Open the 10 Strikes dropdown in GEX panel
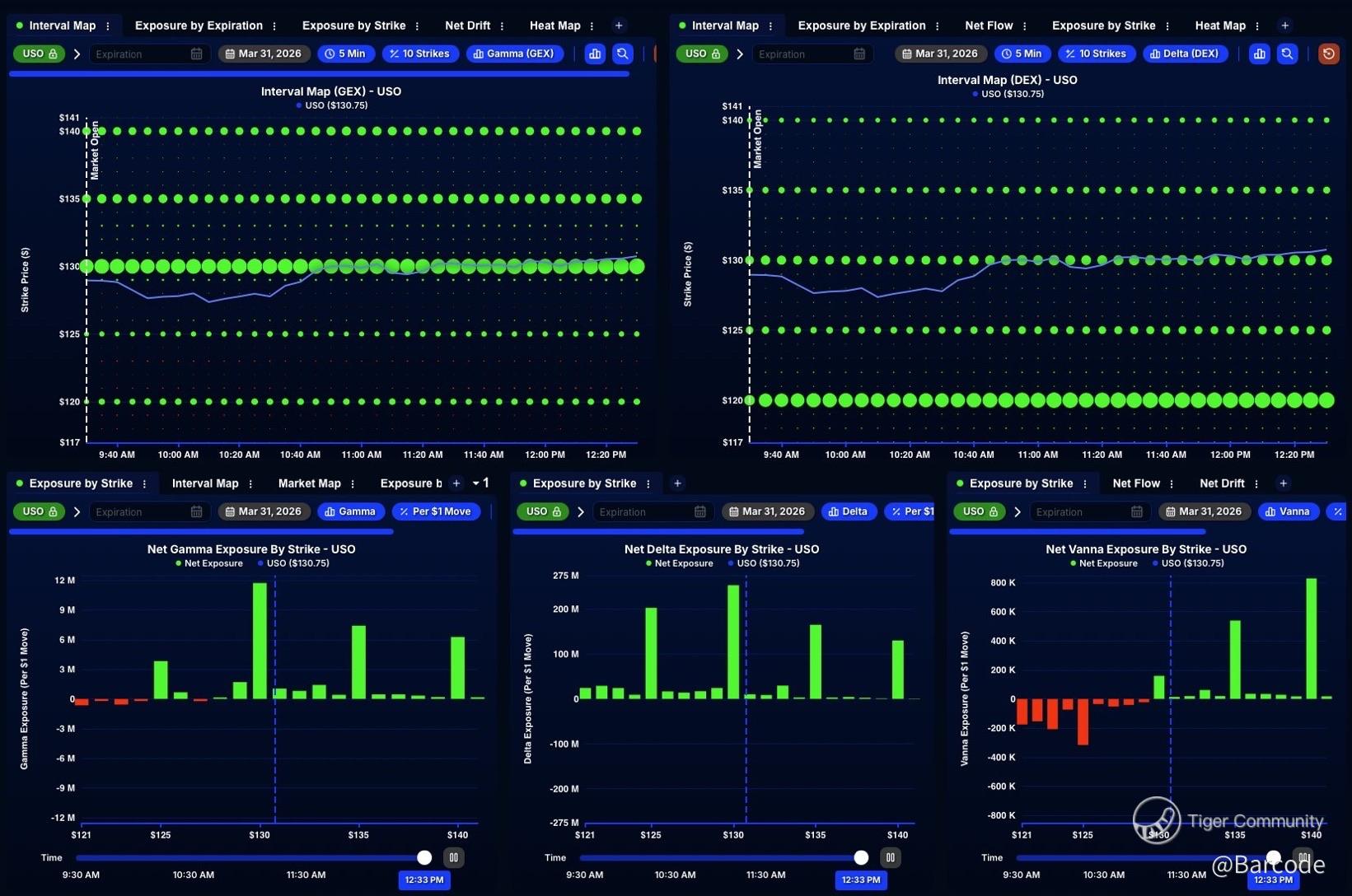The width and height of the screenshot is (1352, 896). pos(420,54)
